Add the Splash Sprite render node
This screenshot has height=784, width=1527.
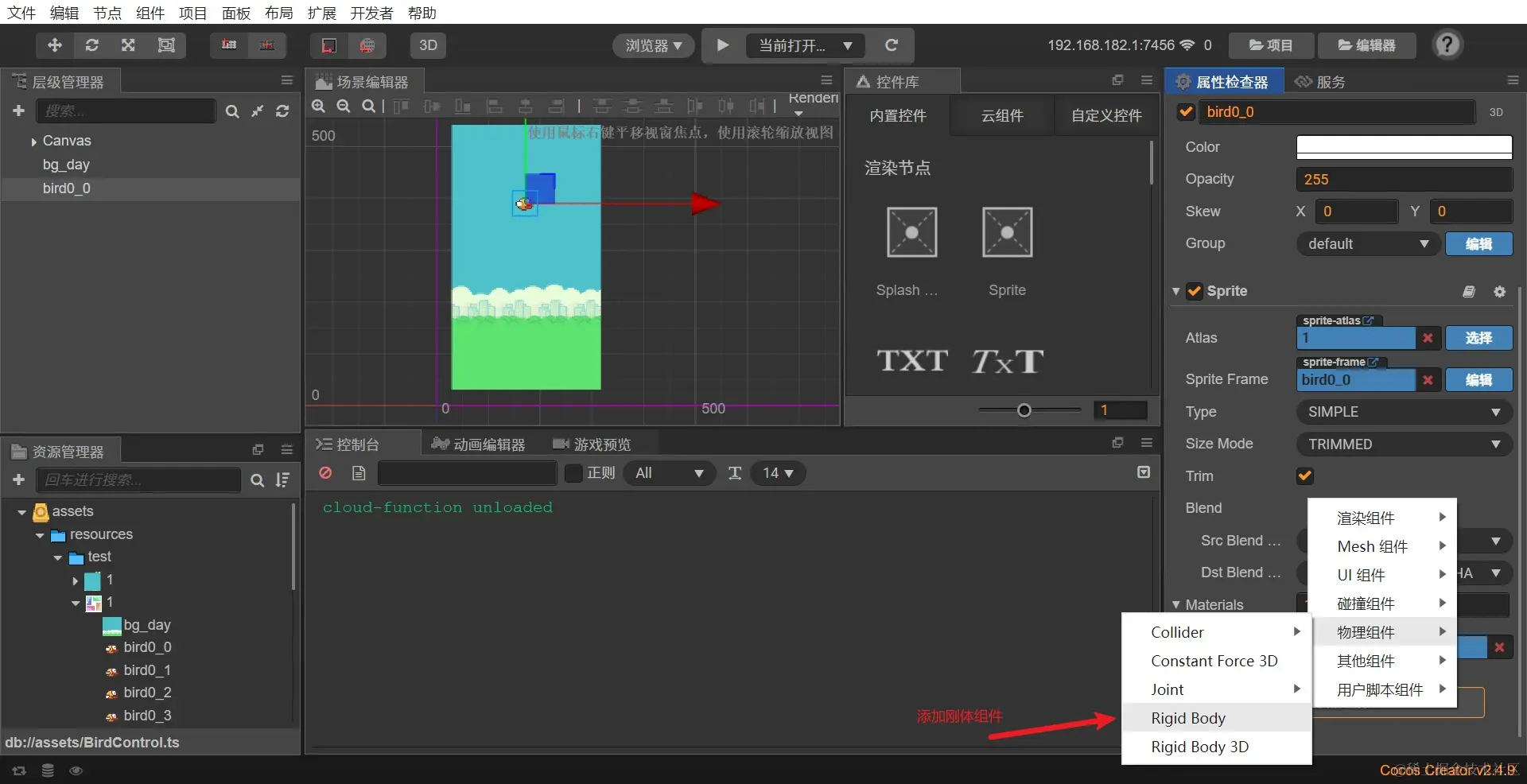pos(911,232)
